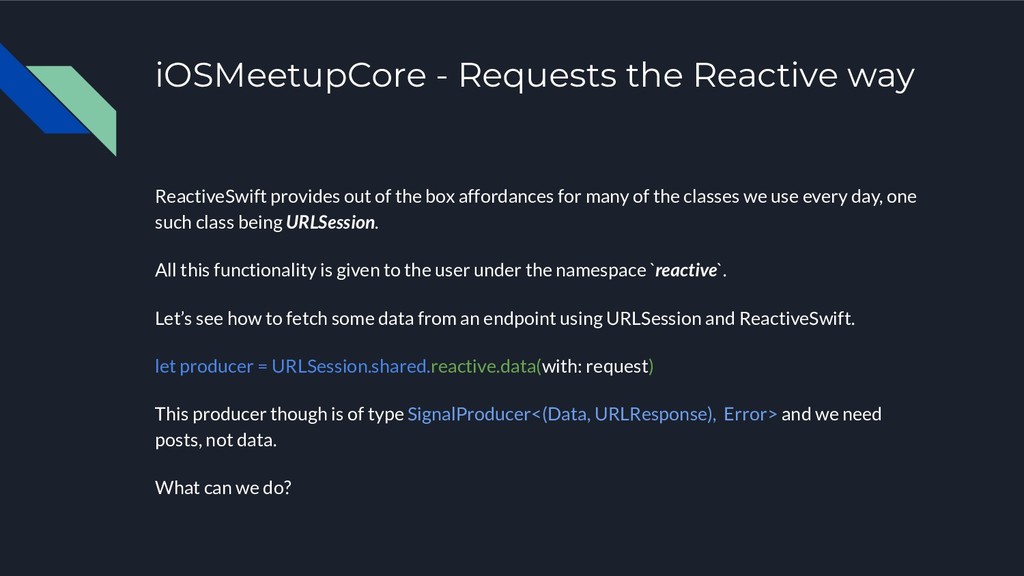Click "Reactive way" in the slide title
This screenshot has height=576, width=1024.
click(x=803, y=75)
